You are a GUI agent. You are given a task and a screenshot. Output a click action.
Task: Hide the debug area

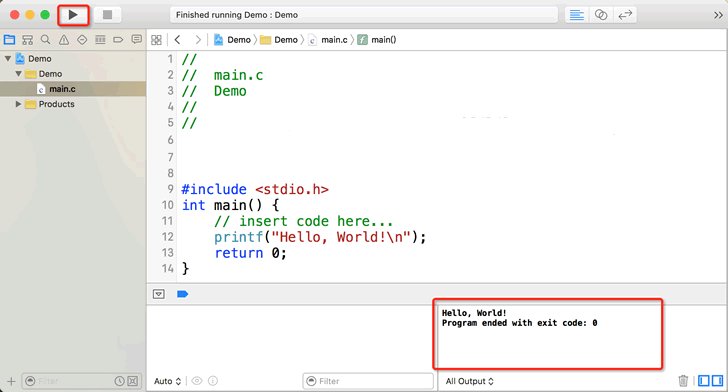coord(159,294)
